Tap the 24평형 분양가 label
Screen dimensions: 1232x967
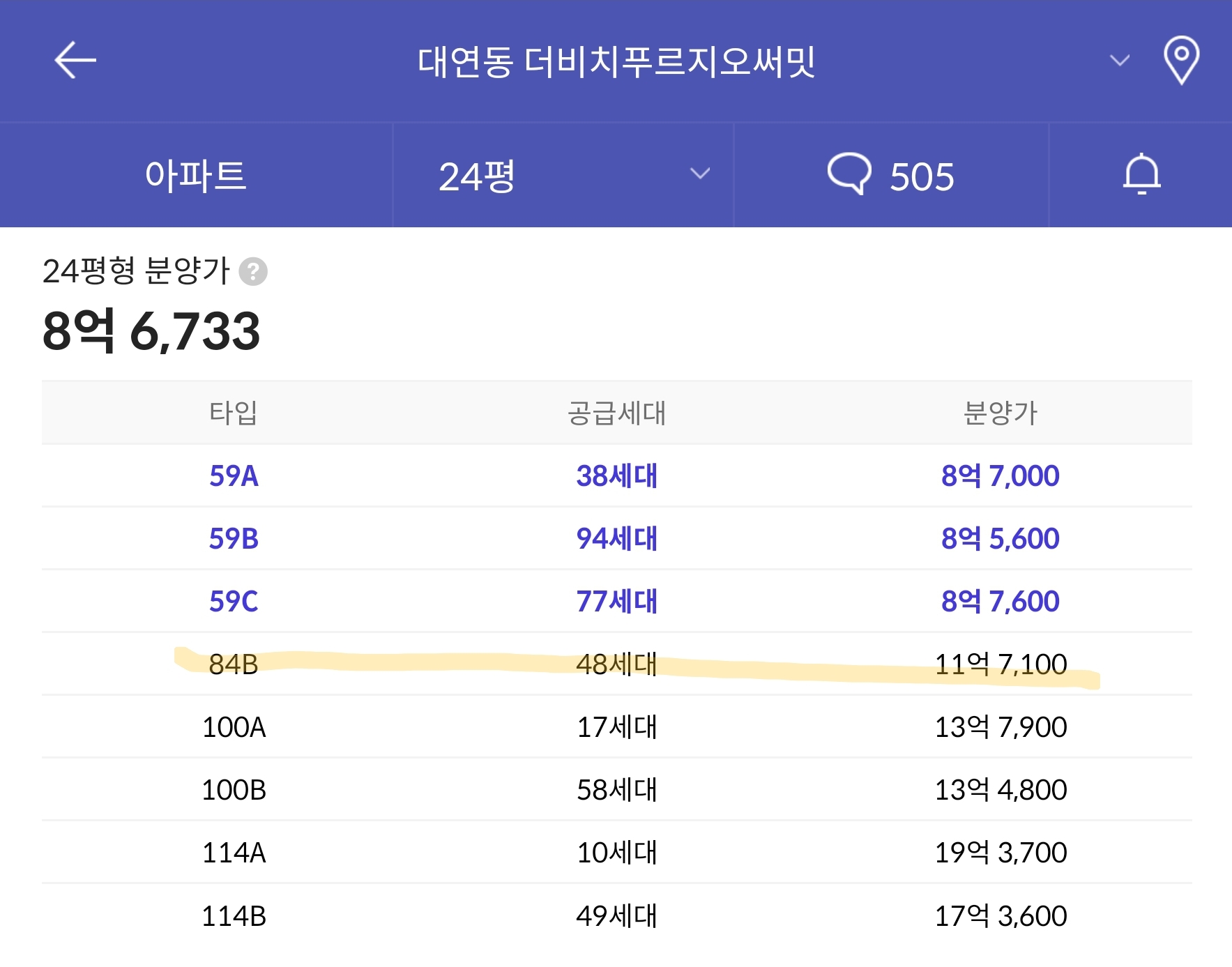[x=136, y=271]
